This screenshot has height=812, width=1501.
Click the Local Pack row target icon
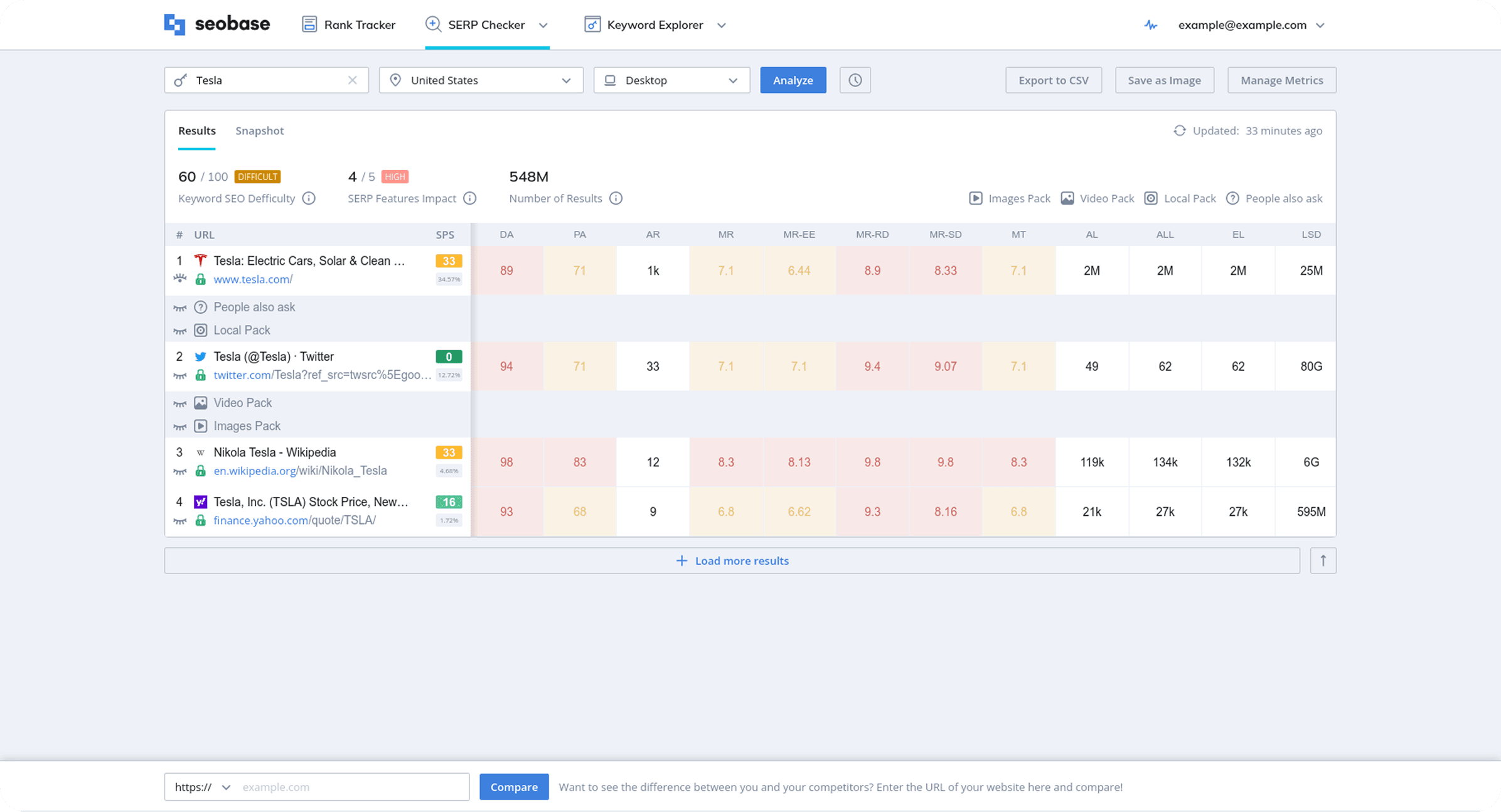click(200, 330)
